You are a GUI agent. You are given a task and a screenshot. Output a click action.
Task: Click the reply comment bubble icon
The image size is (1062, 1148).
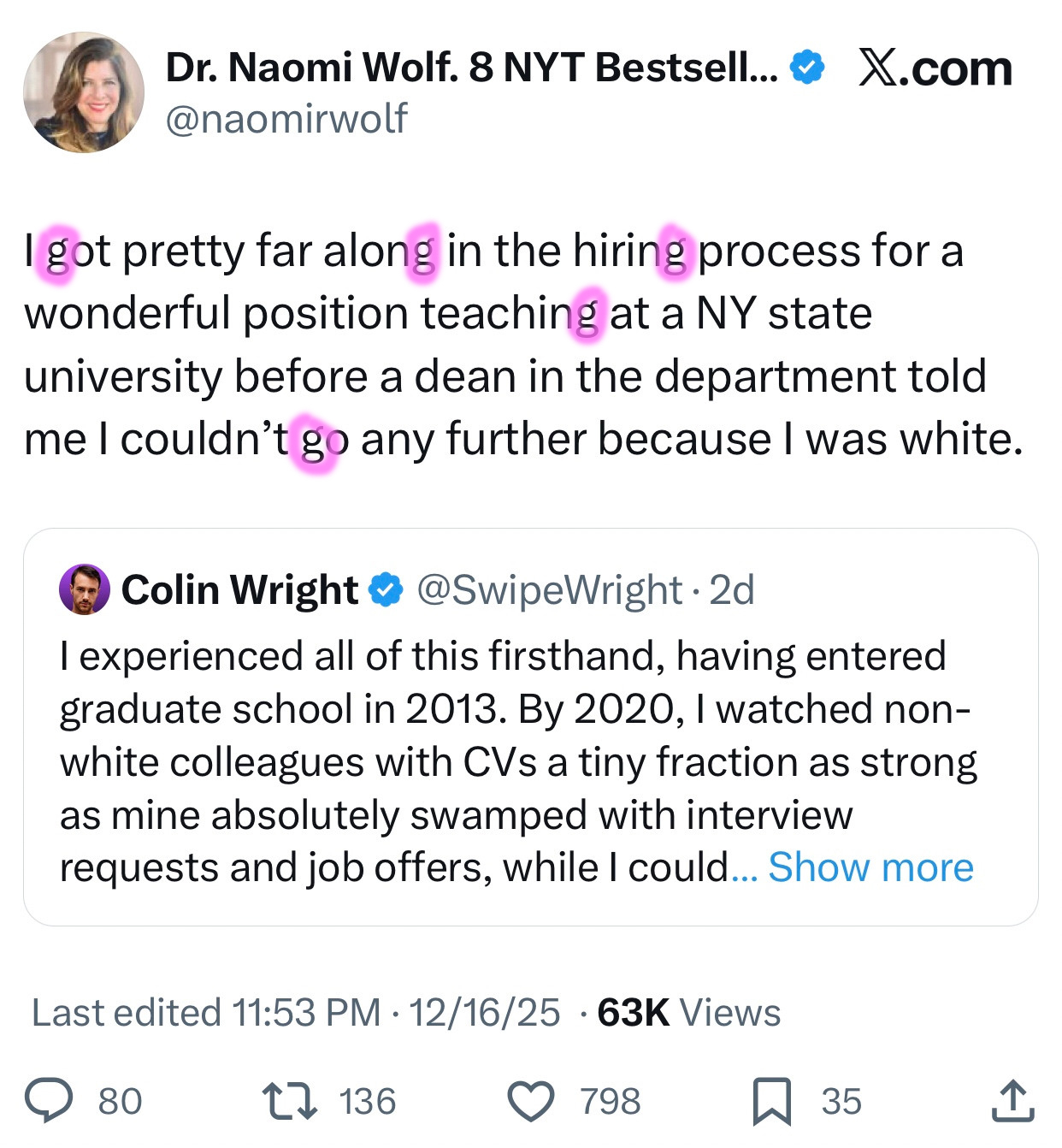tap(49, 1100)
